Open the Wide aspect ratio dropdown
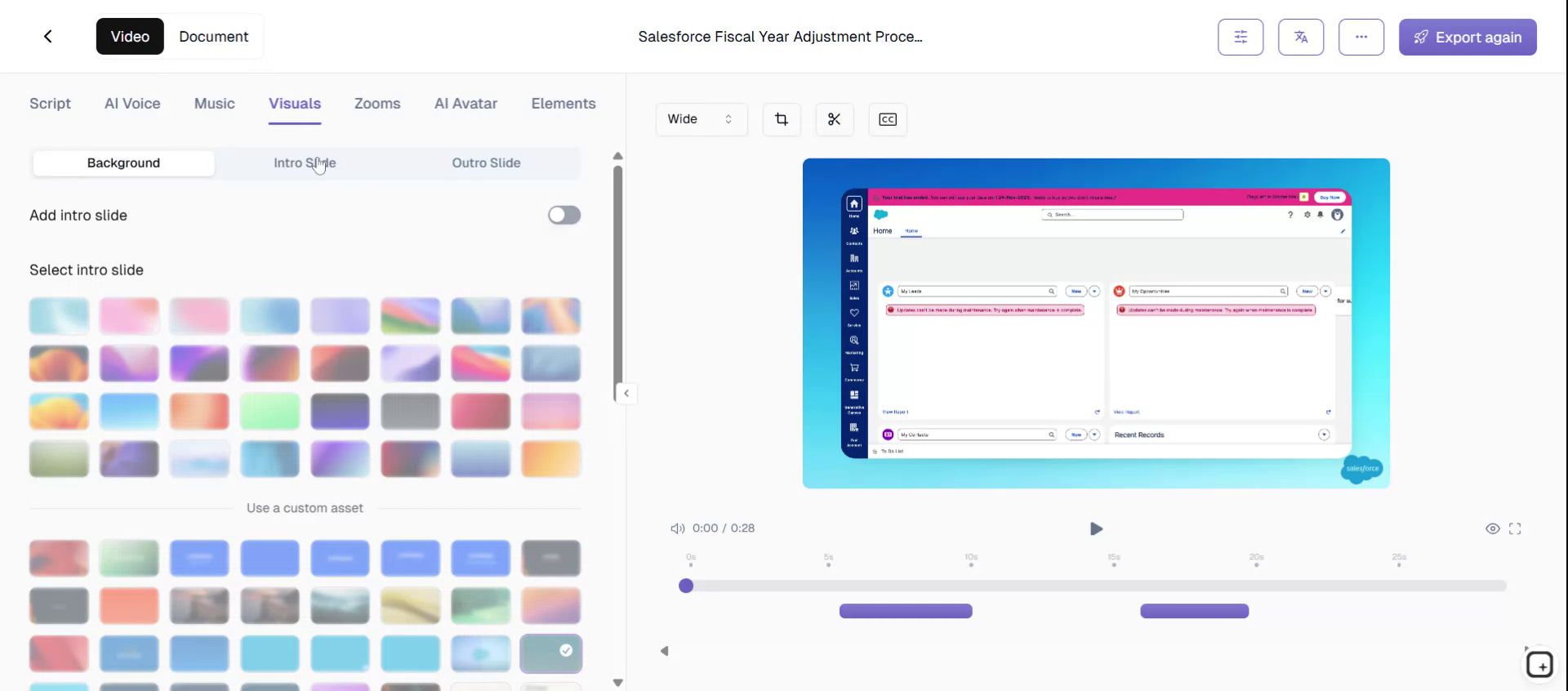1568x691 pixels. 702,119
